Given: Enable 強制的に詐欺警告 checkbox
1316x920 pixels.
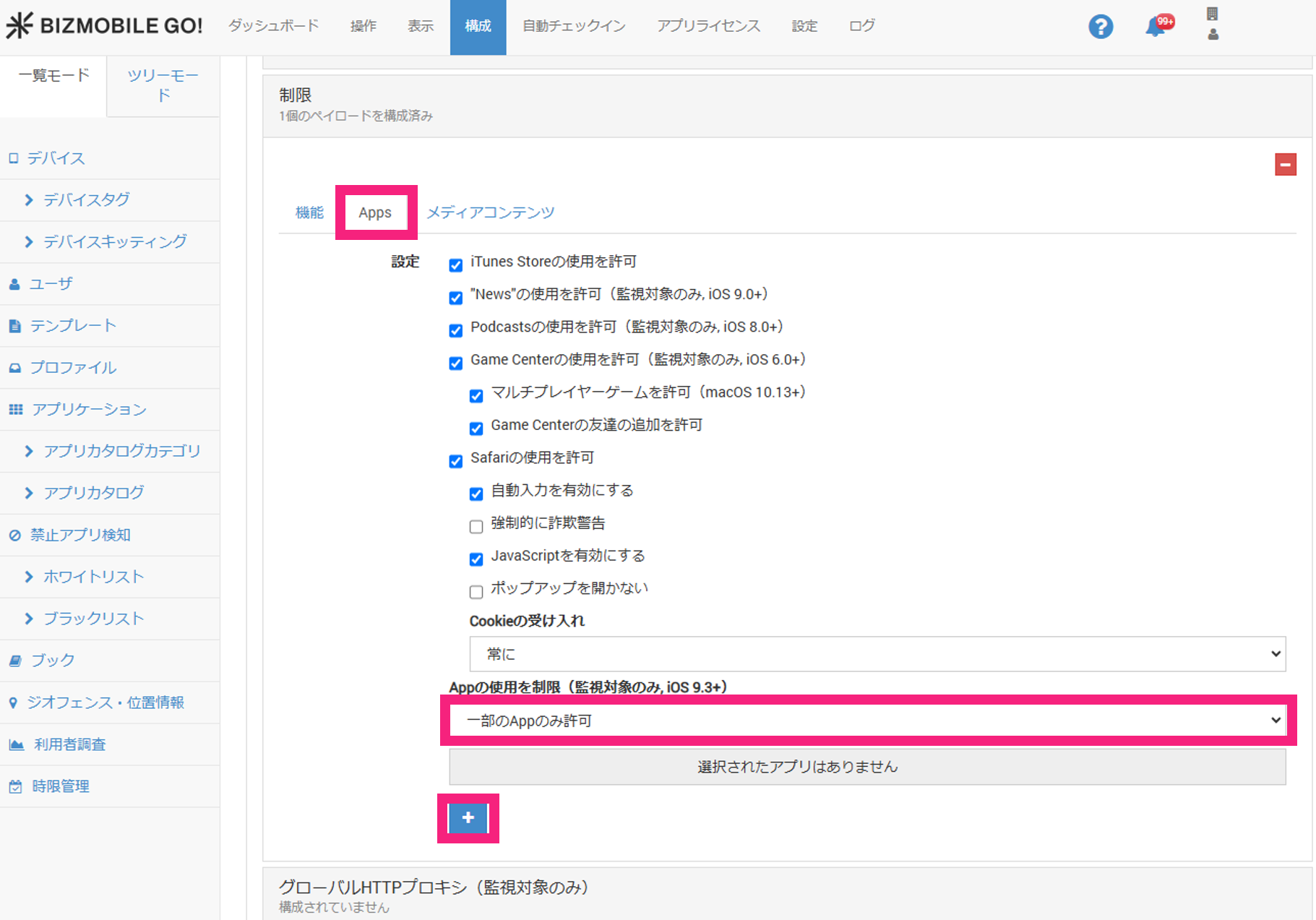Looking at the screenshot, I should (476, 526).
